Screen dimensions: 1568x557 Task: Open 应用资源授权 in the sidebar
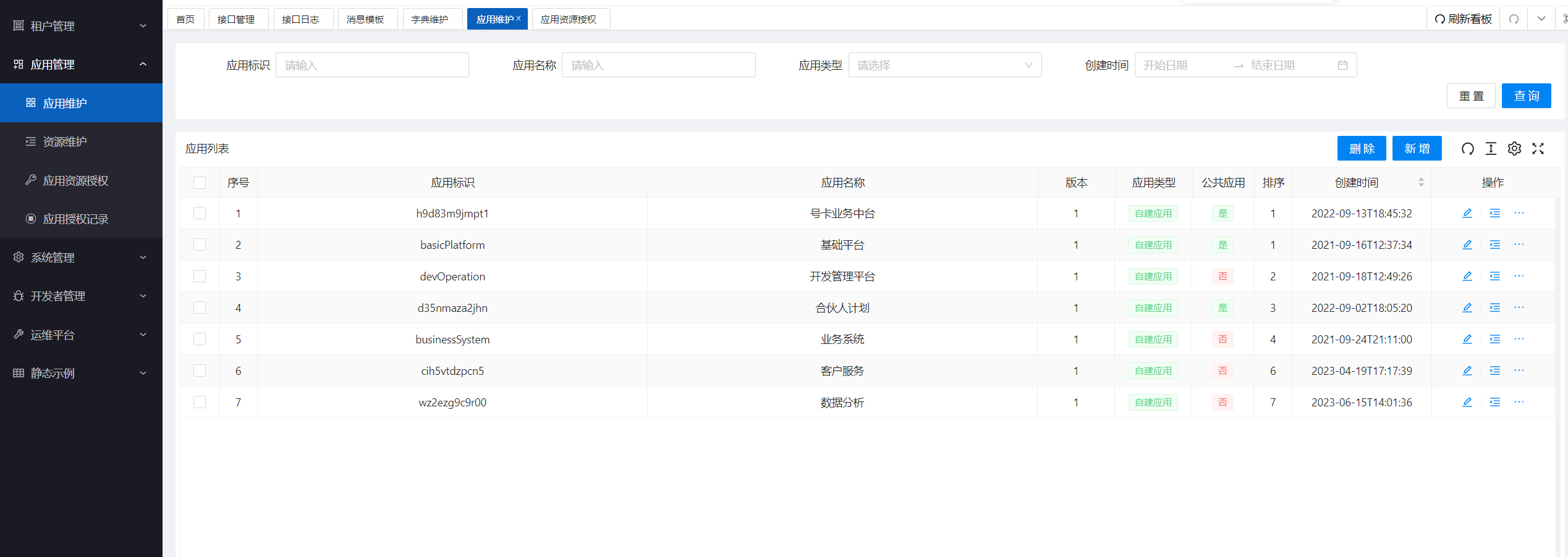81,180
